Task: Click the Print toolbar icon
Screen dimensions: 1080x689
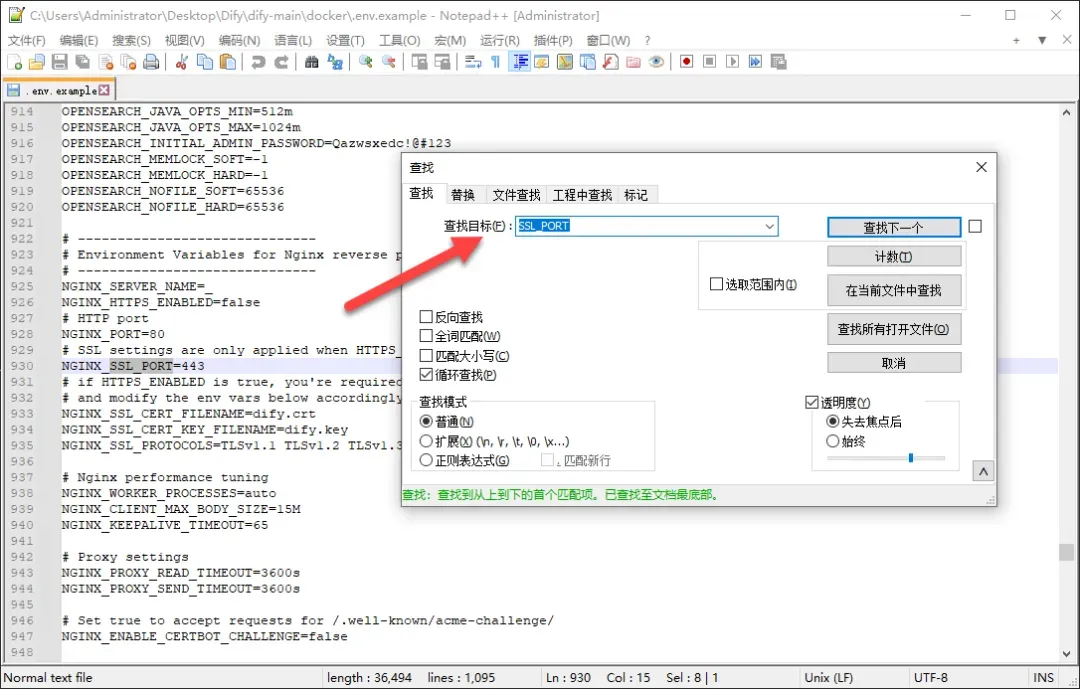Action: tap(151, 62)
